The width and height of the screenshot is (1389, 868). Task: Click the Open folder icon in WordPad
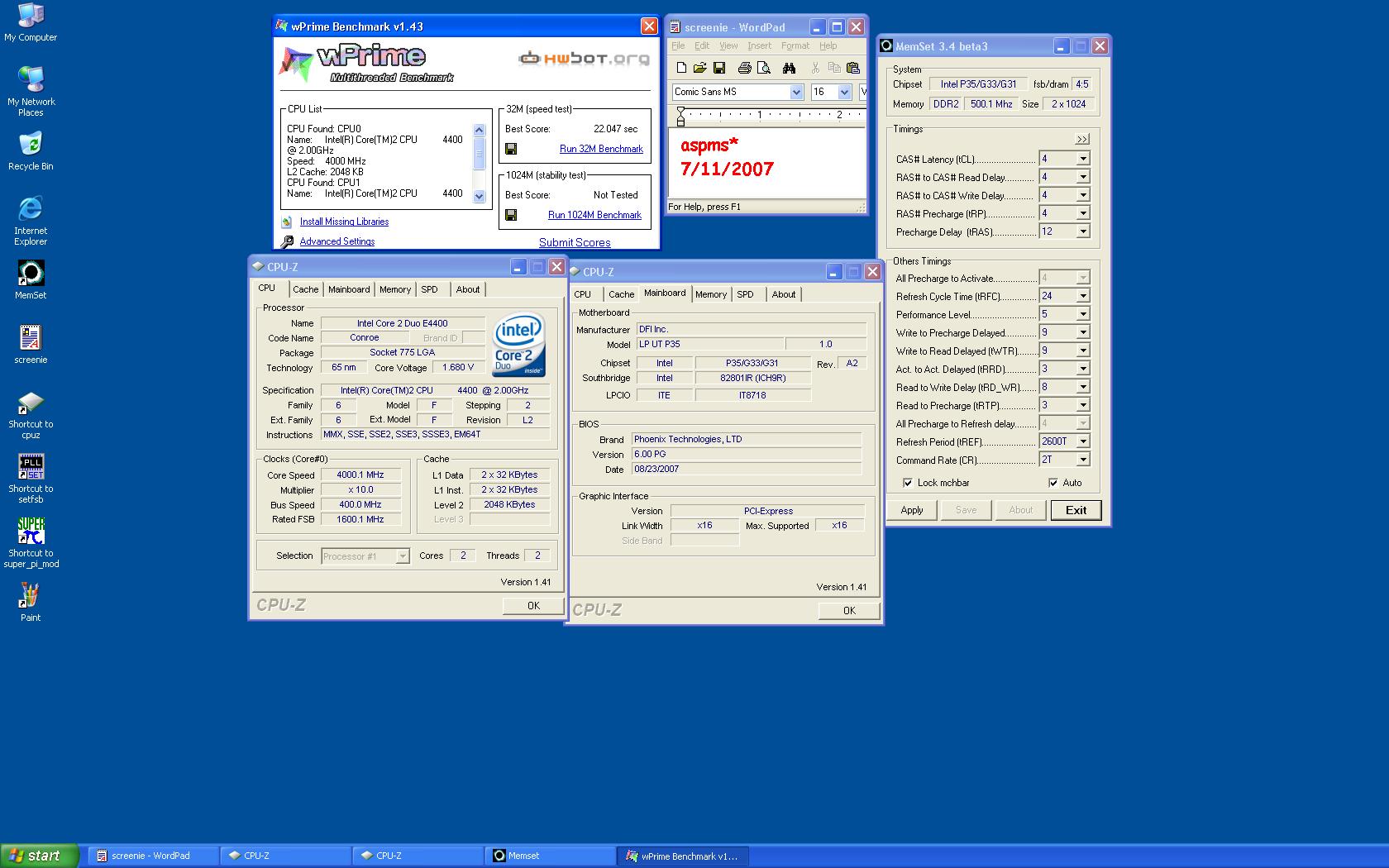[x=699, y=68]
